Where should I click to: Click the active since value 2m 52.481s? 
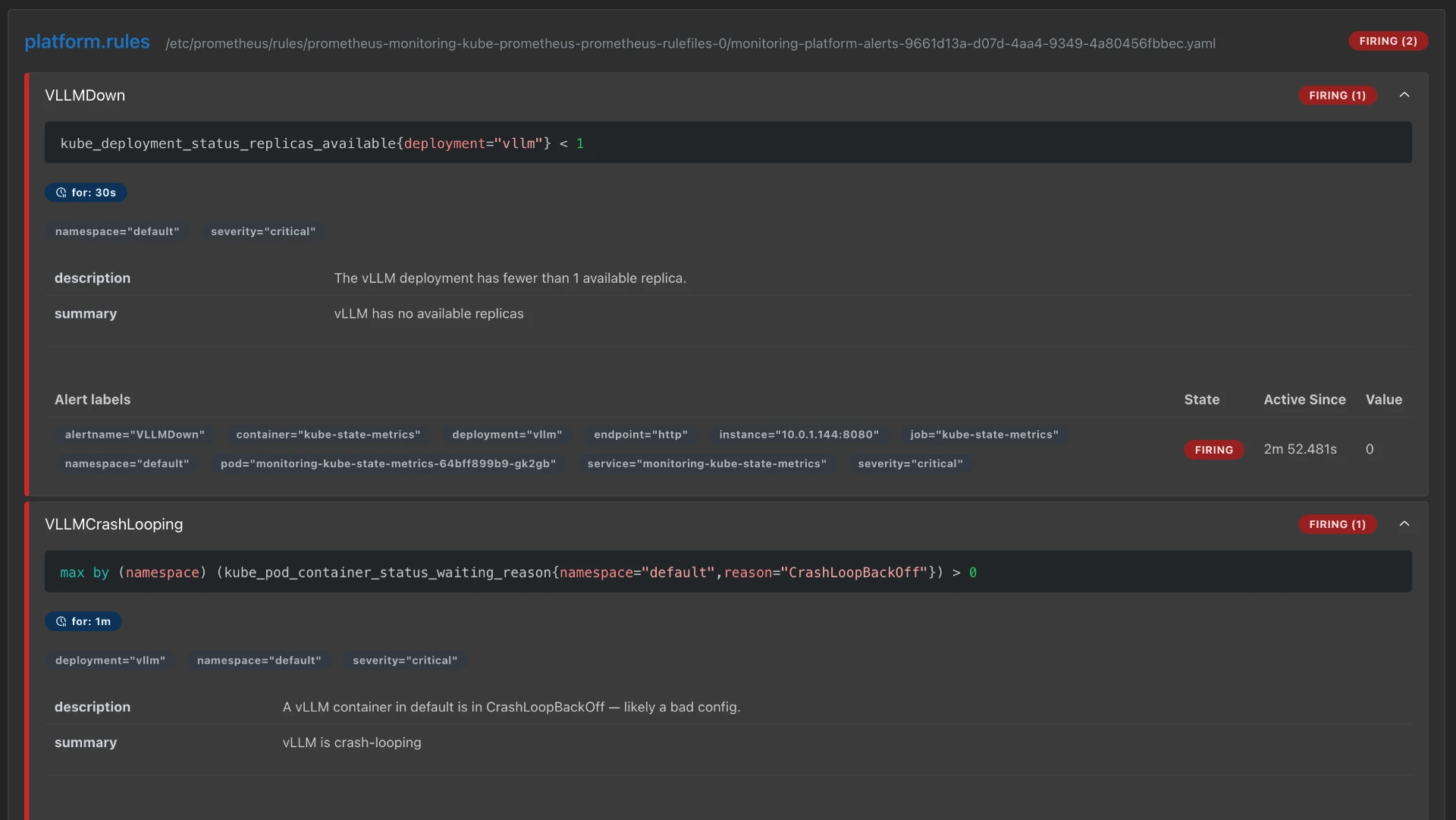[1300, 449]
